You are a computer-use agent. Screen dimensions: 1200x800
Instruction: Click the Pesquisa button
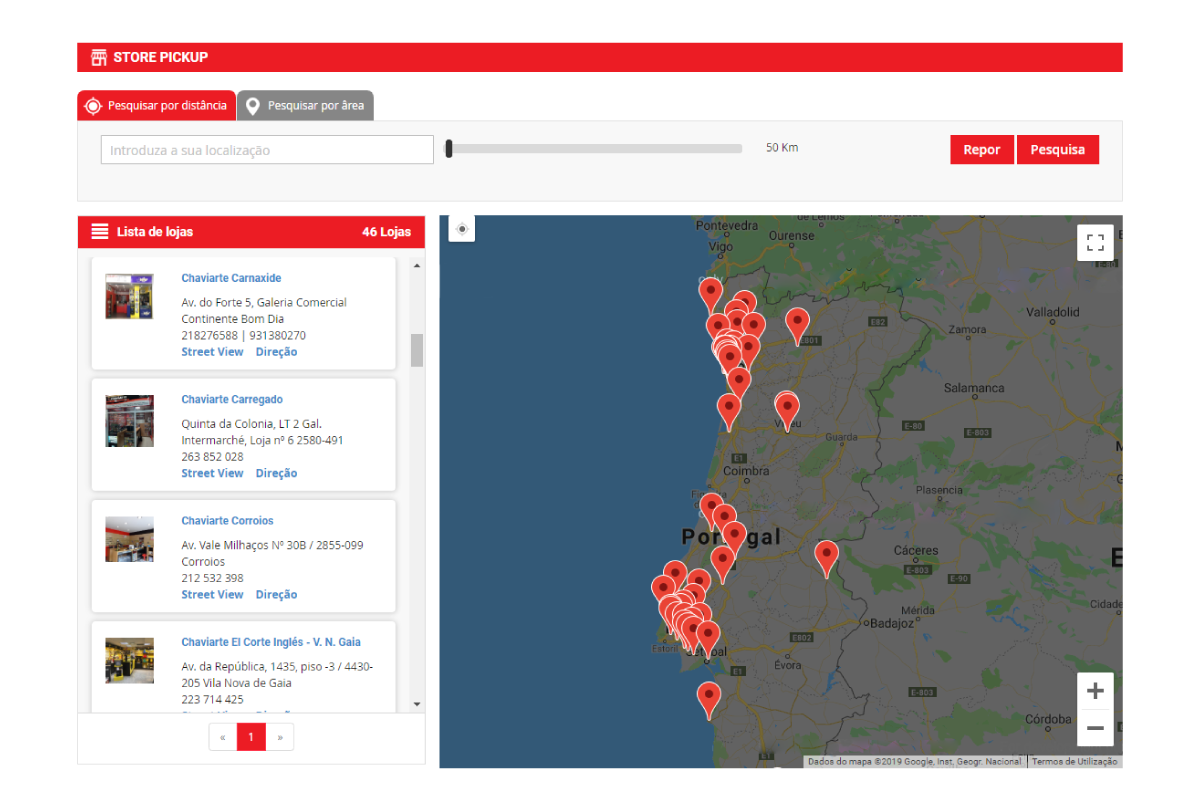click(1058, 150)
